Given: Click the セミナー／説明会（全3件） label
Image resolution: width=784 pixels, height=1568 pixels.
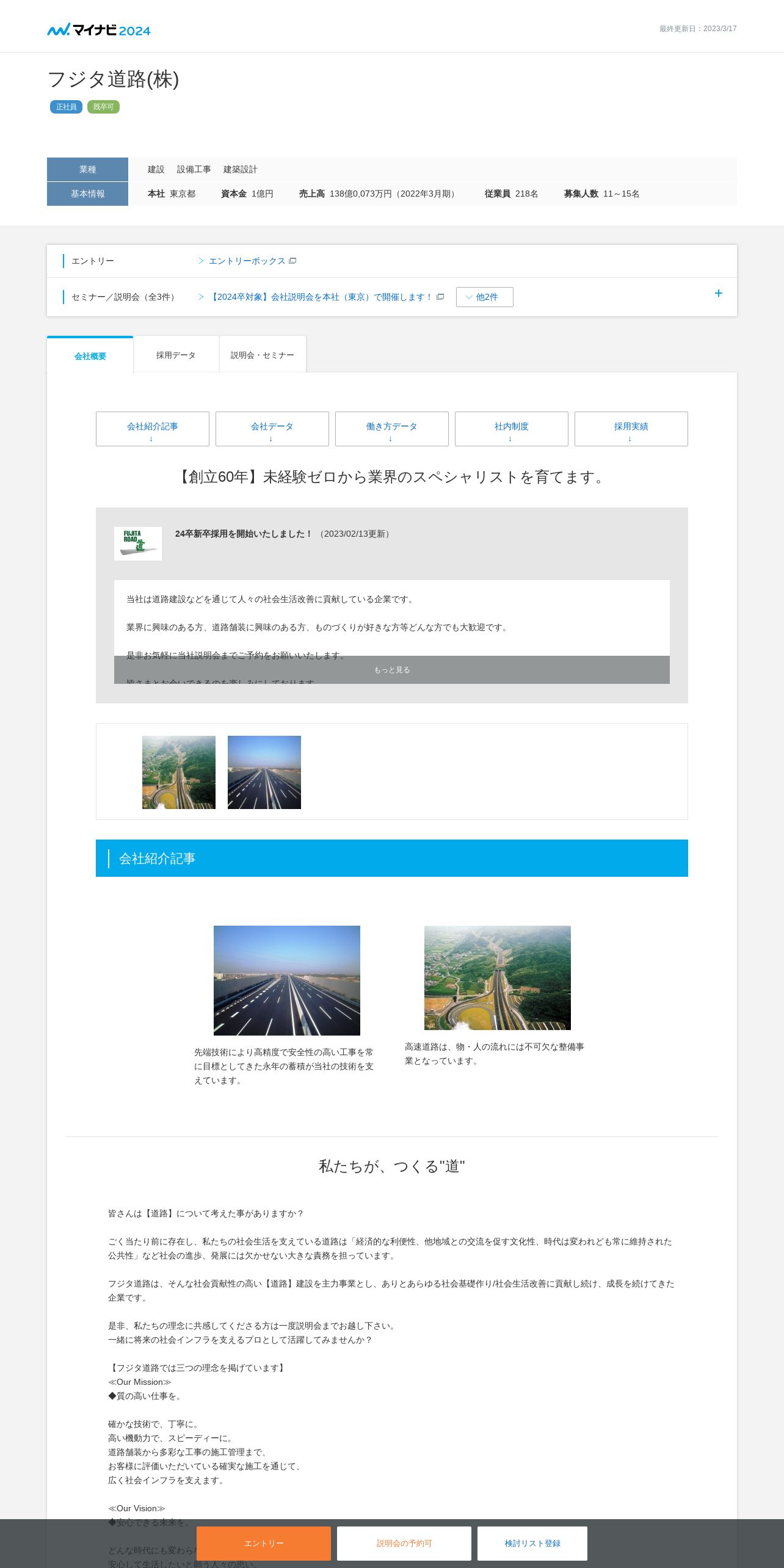Looking at the screenshot, I should 125,297.
